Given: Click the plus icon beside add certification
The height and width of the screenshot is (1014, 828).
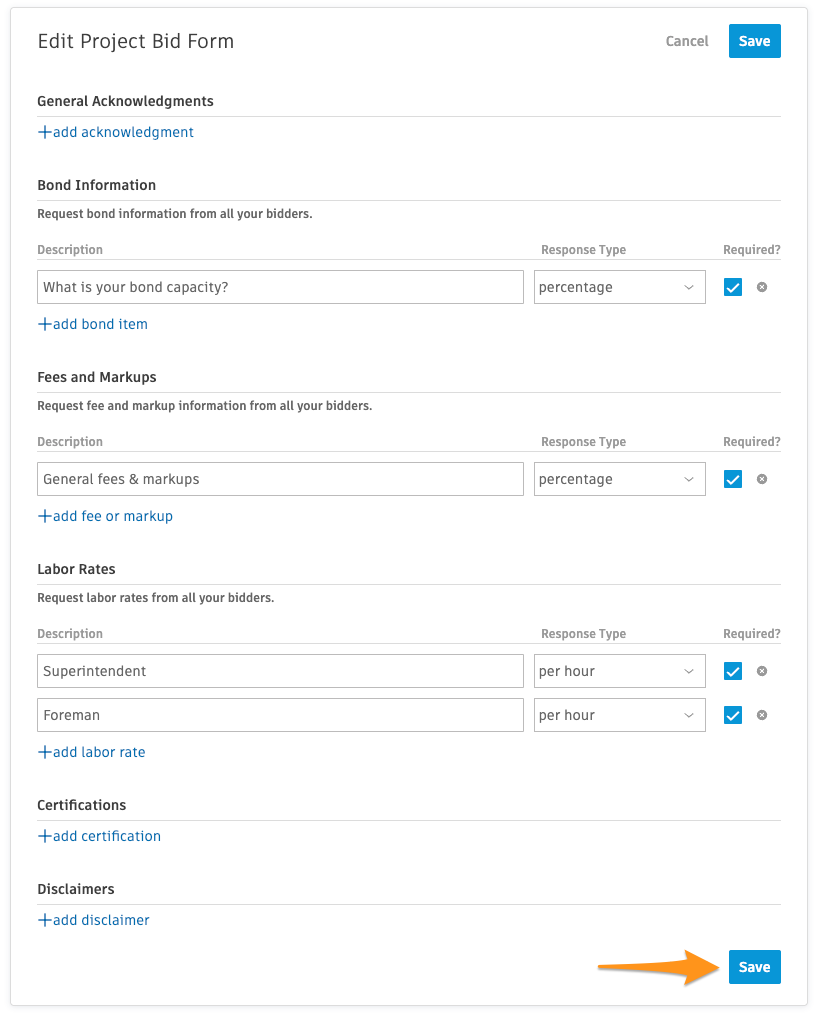Looking at the screenshot, I should point(44,836).
